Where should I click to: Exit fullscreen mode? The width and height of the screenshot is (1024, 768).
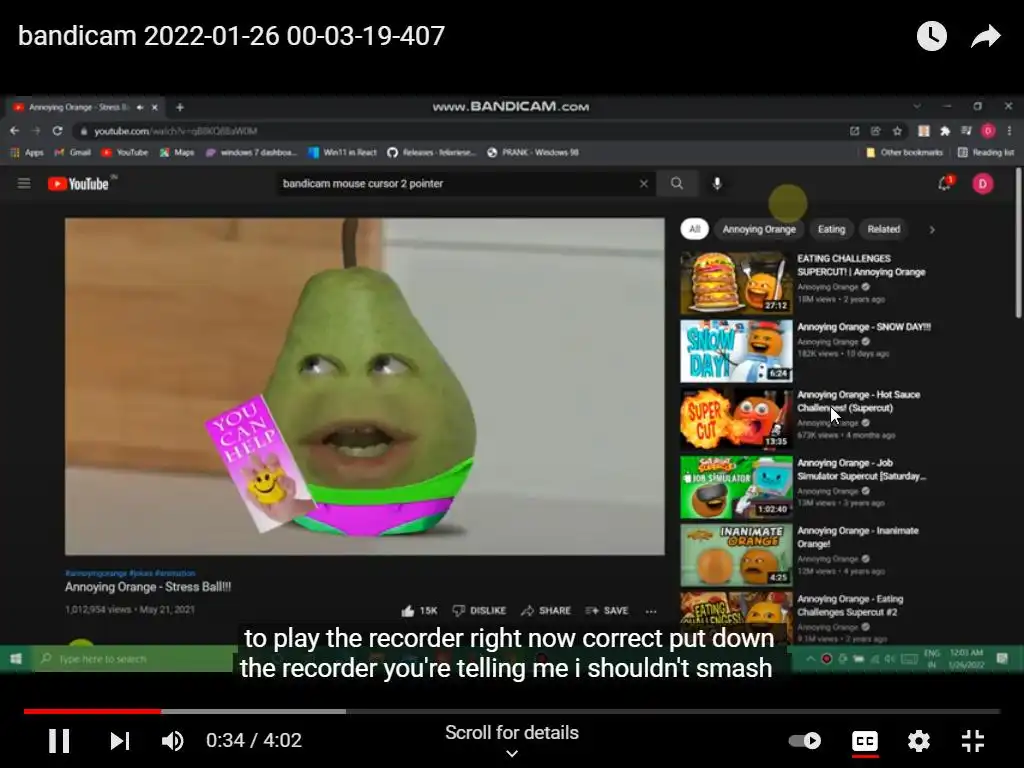click(x=973, y=741)
